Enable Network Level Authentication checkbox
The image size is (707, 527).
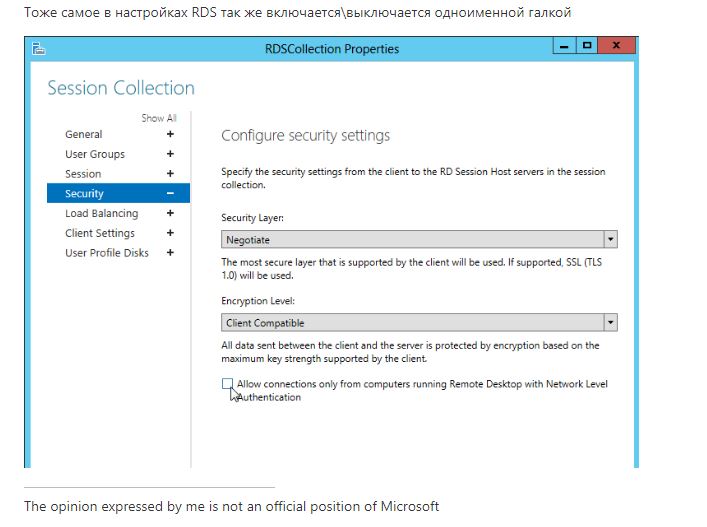(228, 384)
